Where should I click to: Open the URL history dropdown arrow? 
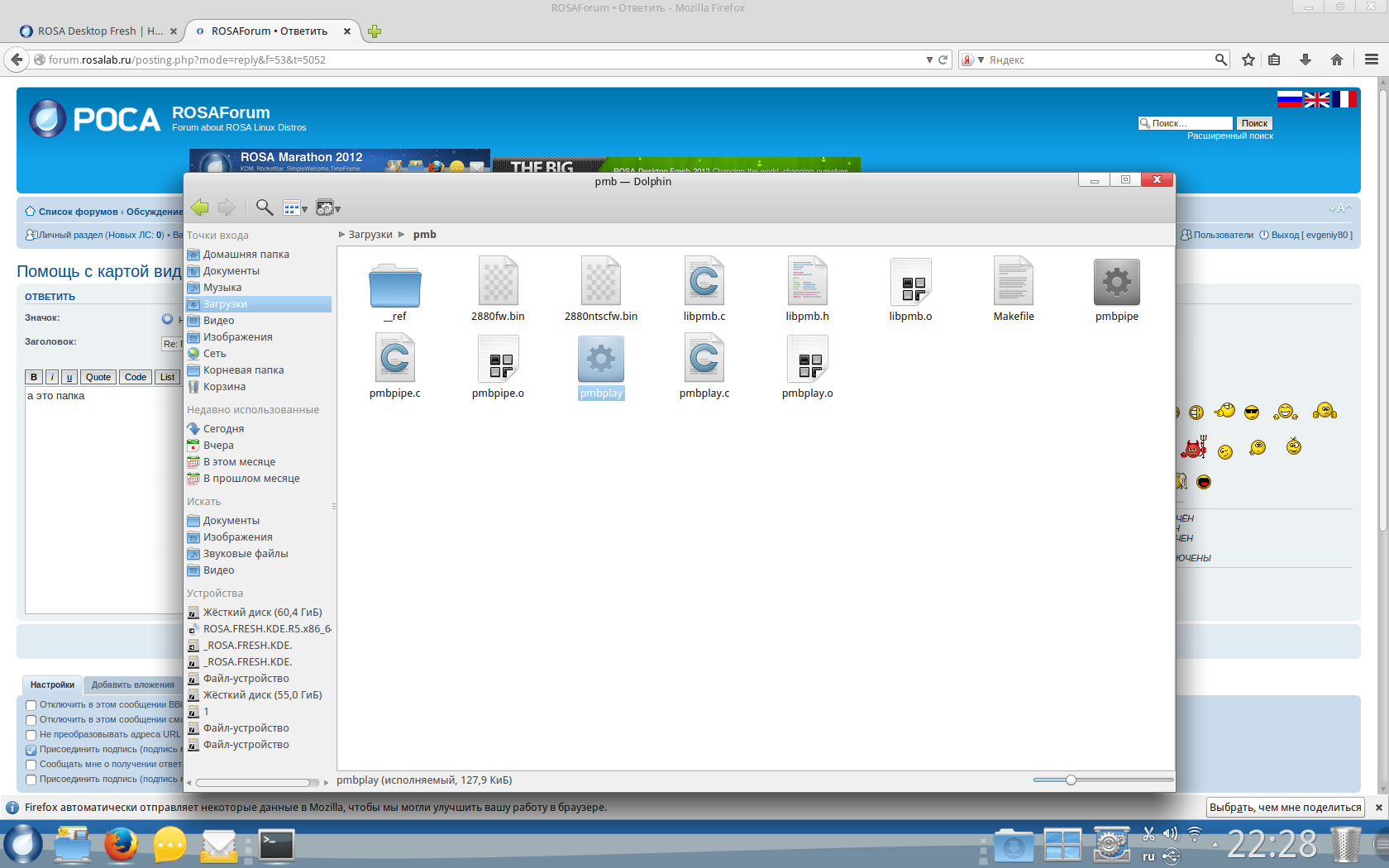coord(929,60)
